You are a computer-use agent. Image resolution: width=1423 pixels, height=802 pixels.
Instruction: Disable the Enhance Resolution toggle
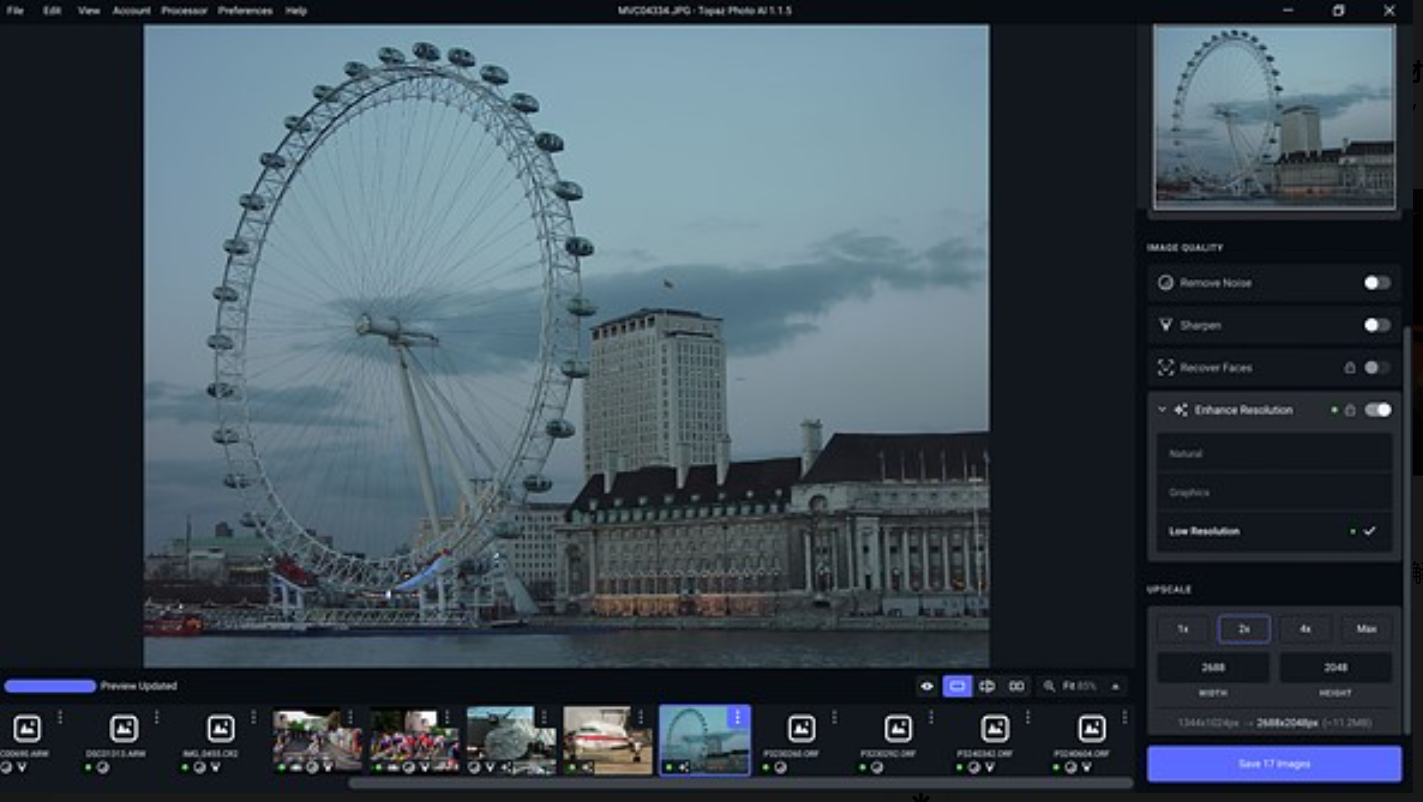1377,410
